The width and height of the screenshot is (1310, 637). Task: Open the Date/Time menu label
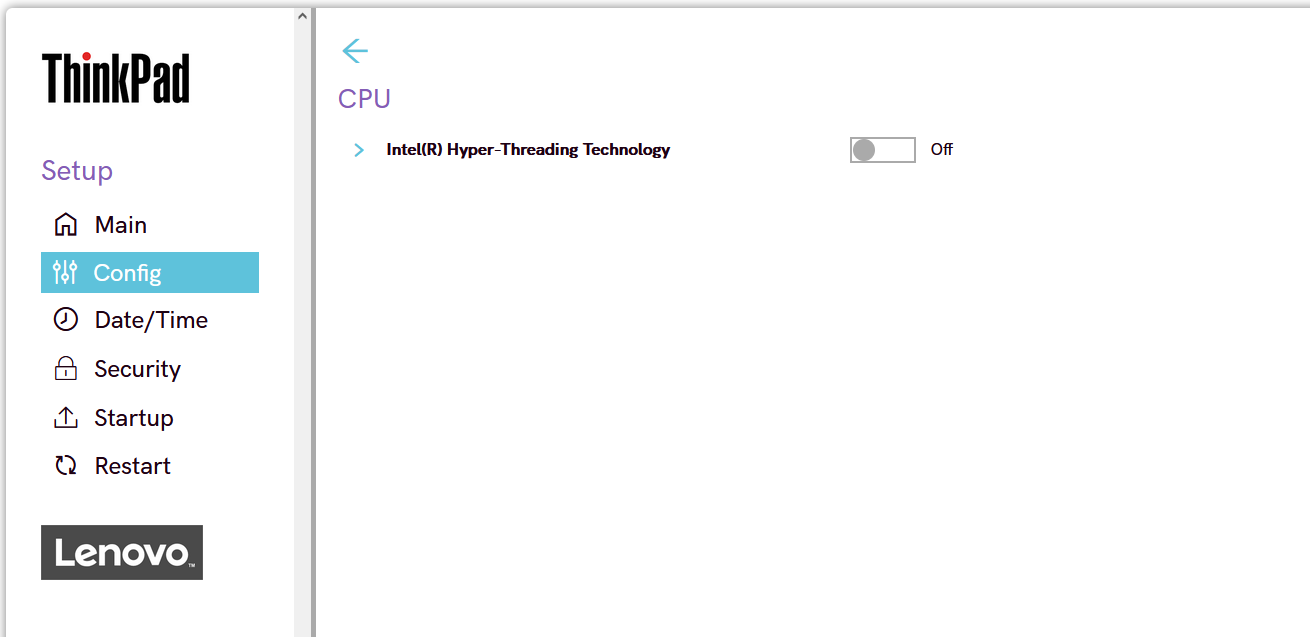click(x=151, y=320)
